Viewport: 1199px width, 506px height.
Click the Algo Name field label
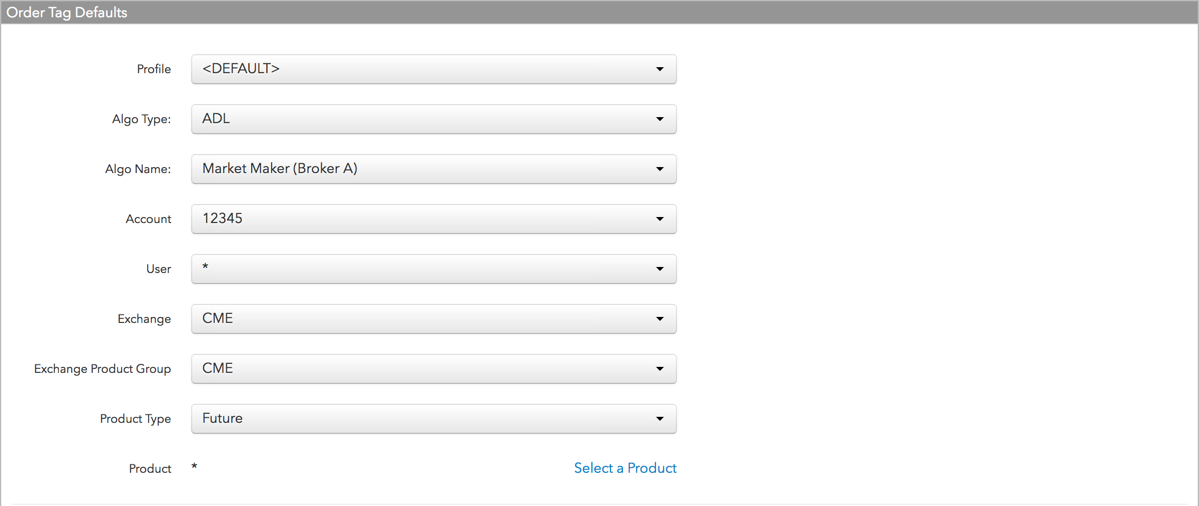(x=139, y=169)
